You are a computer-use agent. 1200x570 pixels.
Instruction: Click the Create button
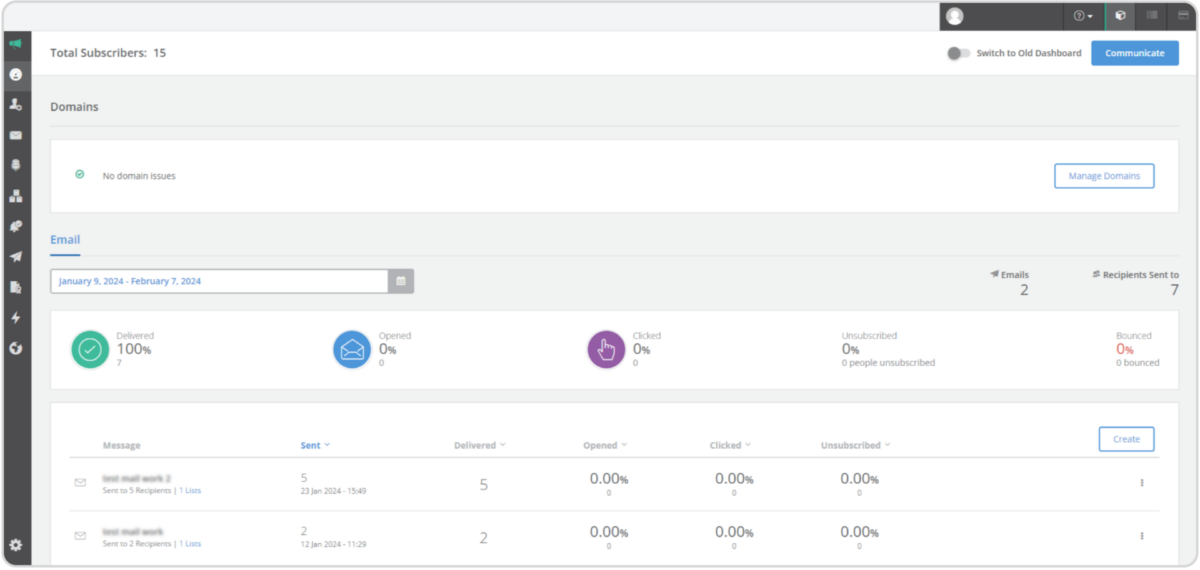(1126, 439)
